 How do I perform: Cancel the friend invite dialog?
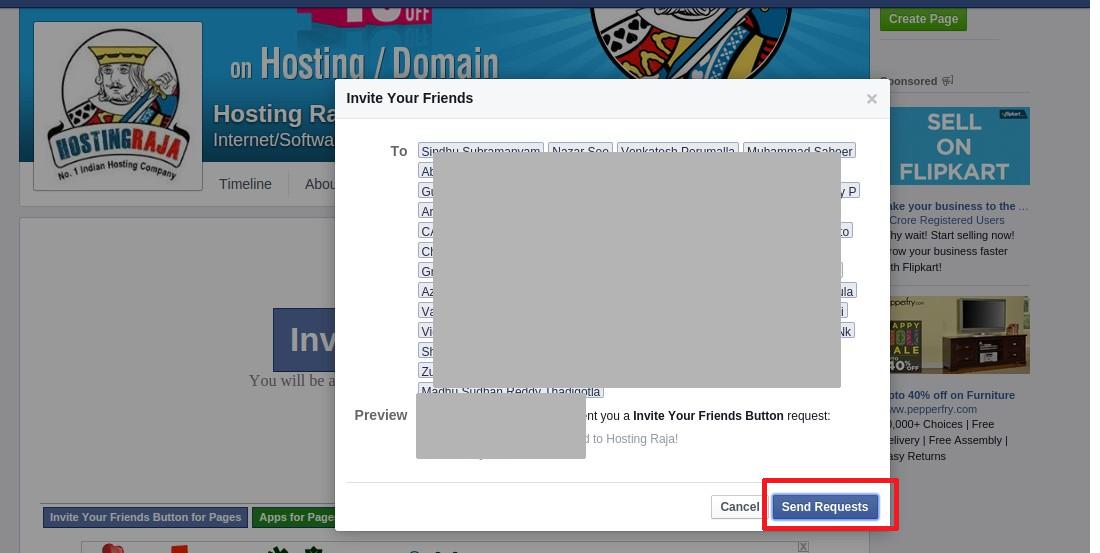coord(739,507)
